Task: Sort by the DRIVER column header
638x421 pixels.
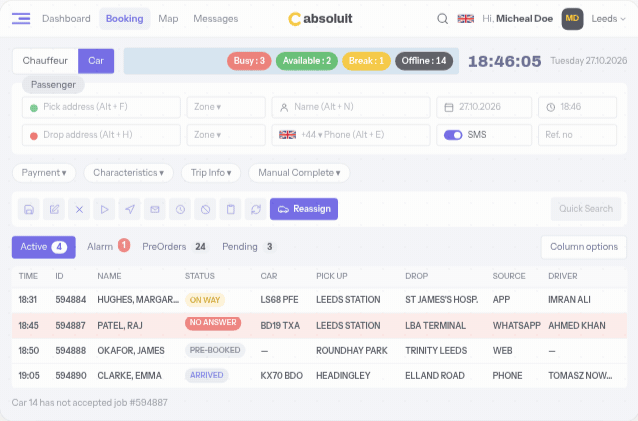Action: point(563,276)
